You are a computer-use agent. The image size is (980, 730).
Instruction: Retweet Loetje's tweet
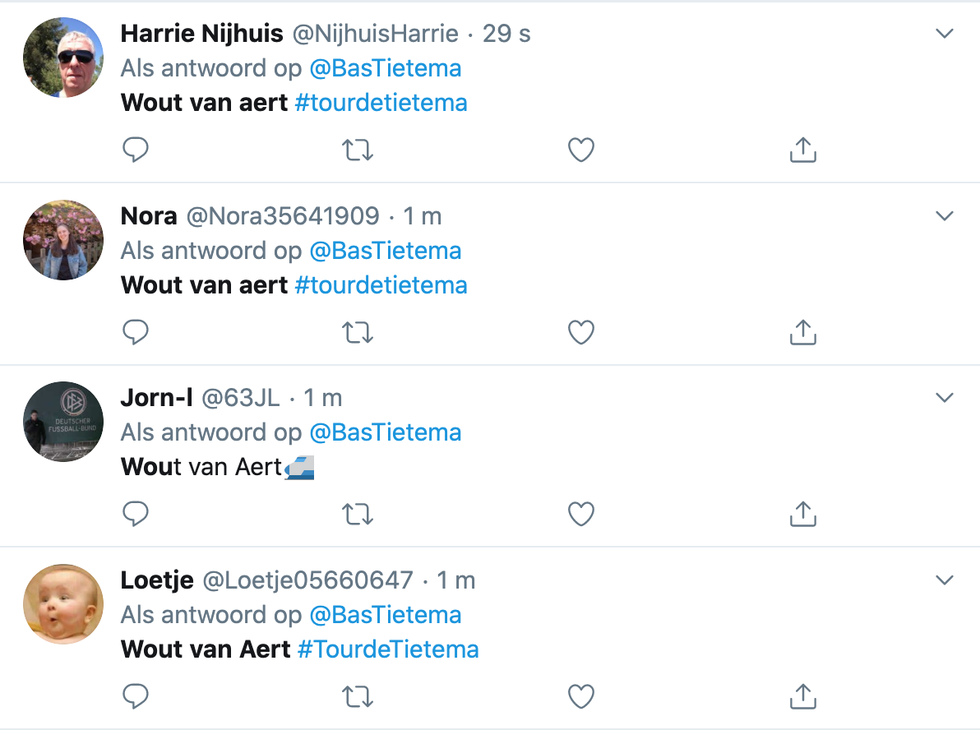click(358, 697)
